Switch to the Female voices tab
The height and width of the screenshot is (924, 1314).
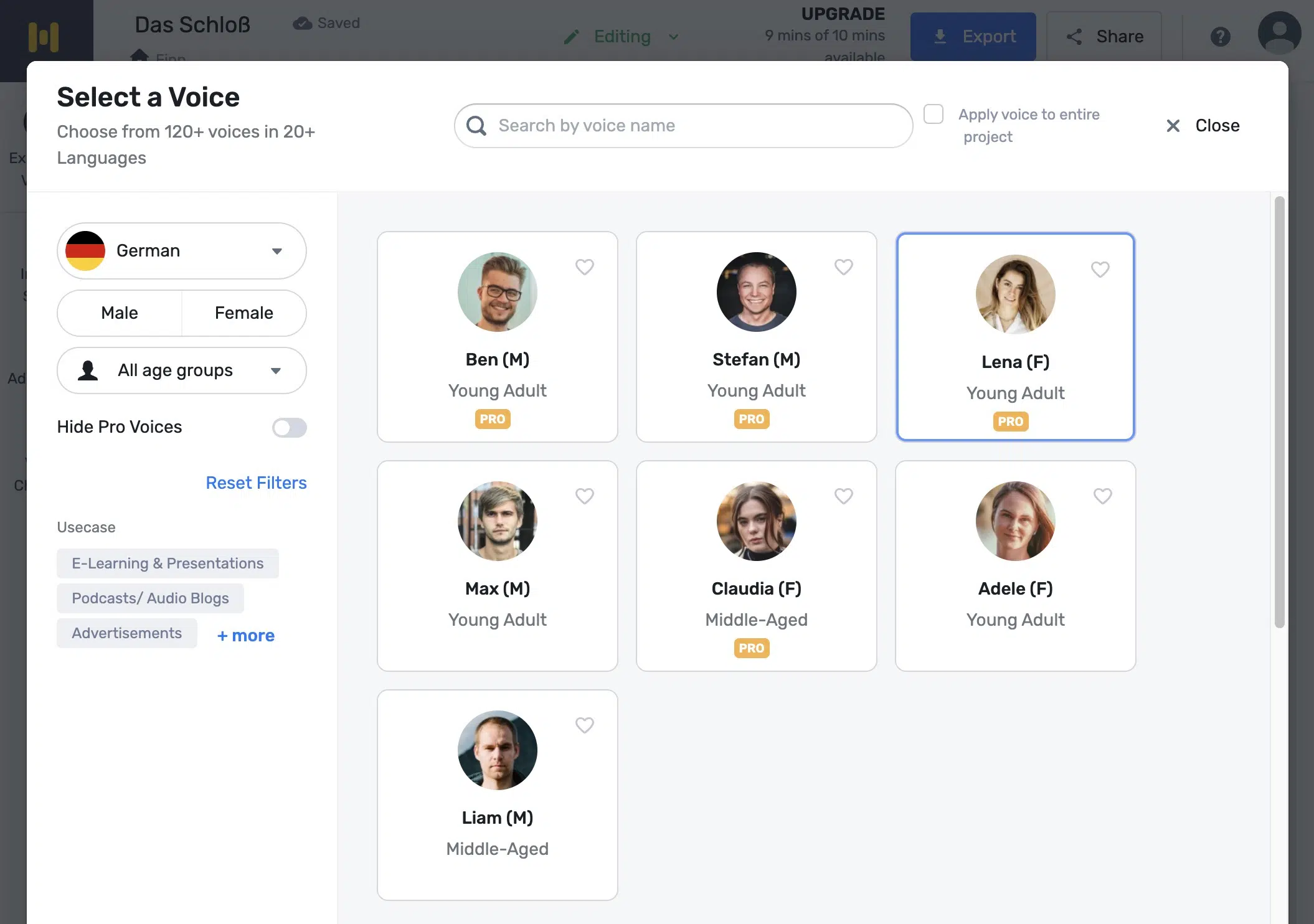[243, 313]
